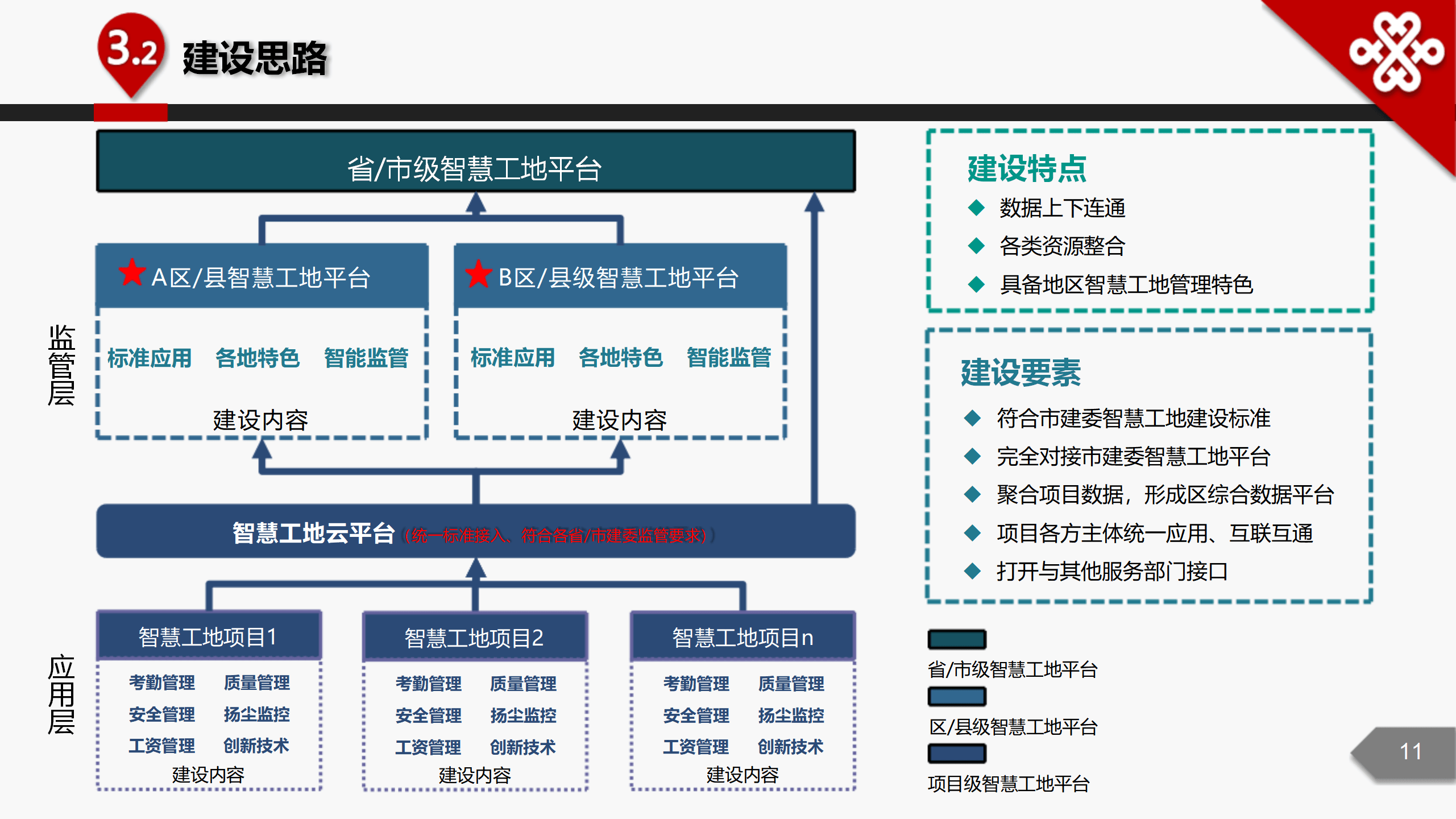Select the 智慧工地项目n header
Image resolution: width=1456 pixels, height=819 pixels.
[743, 636]
